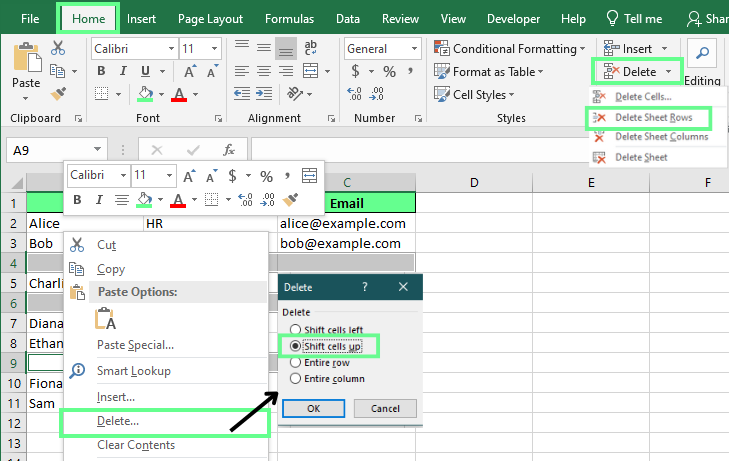The image size is (729, 461).
Task: Toggle Bold in the mini toolbar
Action: pos(77,200)
